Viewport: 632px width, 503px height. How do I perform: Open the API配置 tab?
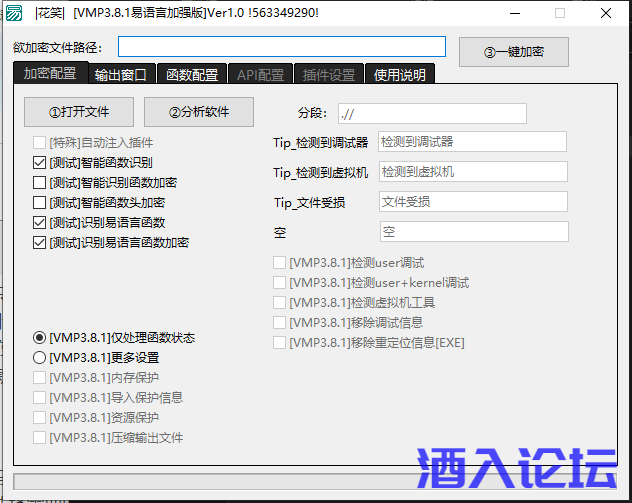260,75
